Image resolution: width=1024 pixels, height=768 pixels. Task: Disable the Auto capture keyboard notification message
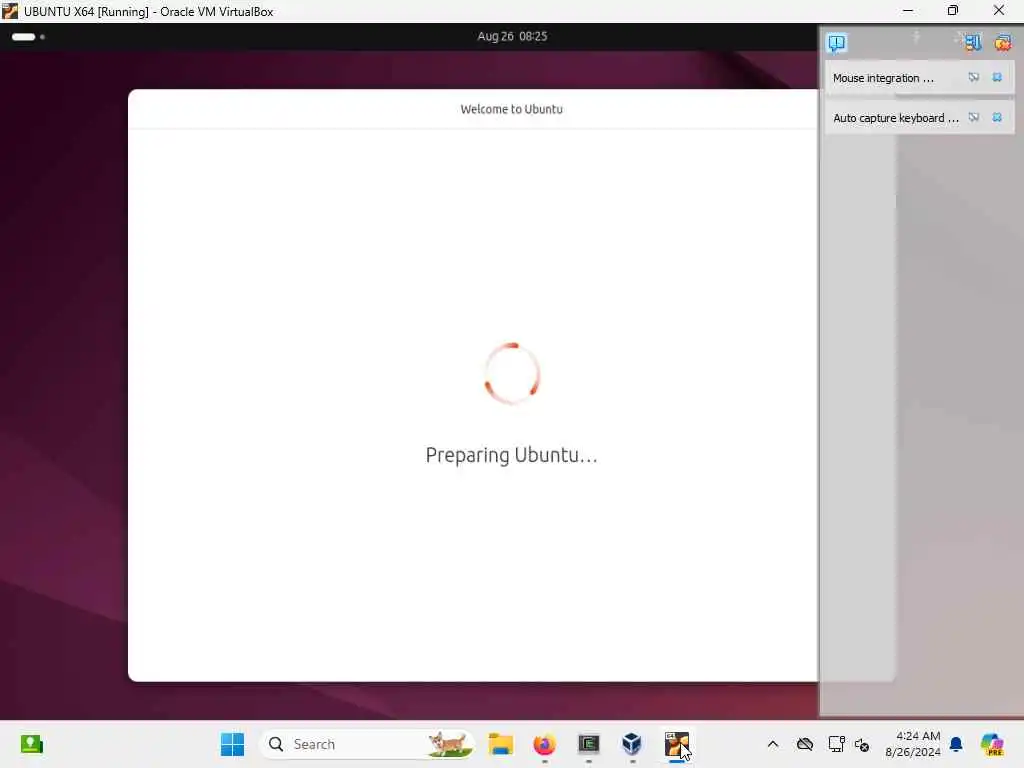point(974,118)
